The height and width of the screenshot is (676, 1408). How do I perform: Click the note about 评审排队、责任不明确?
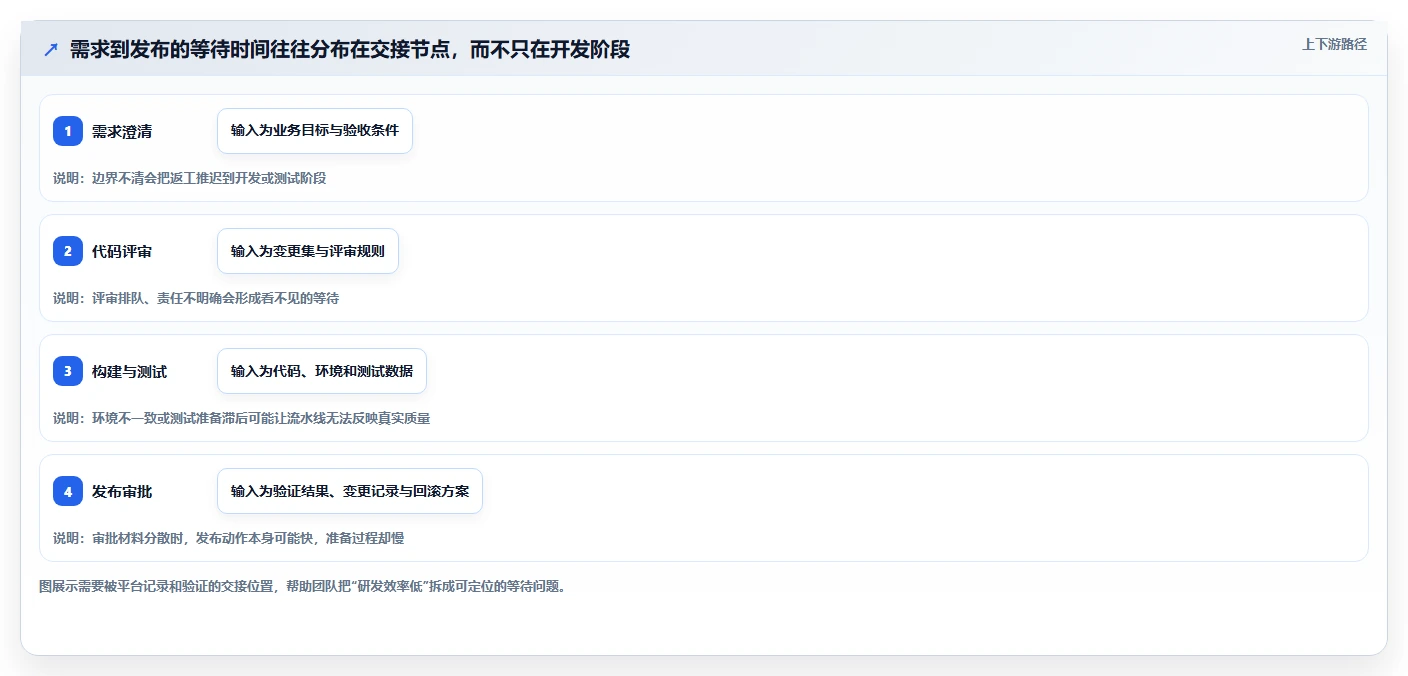click(x=196, y=298)
